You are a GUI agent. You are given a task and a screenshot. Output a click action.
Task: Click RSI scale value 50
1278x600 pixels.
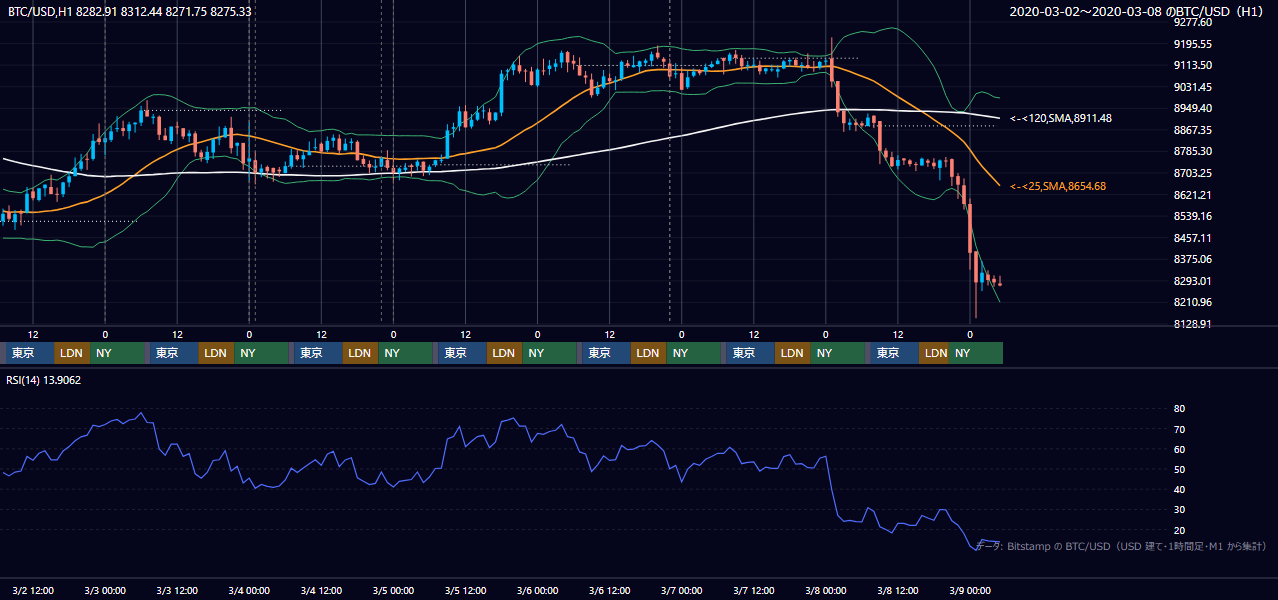coord(1179,469)
